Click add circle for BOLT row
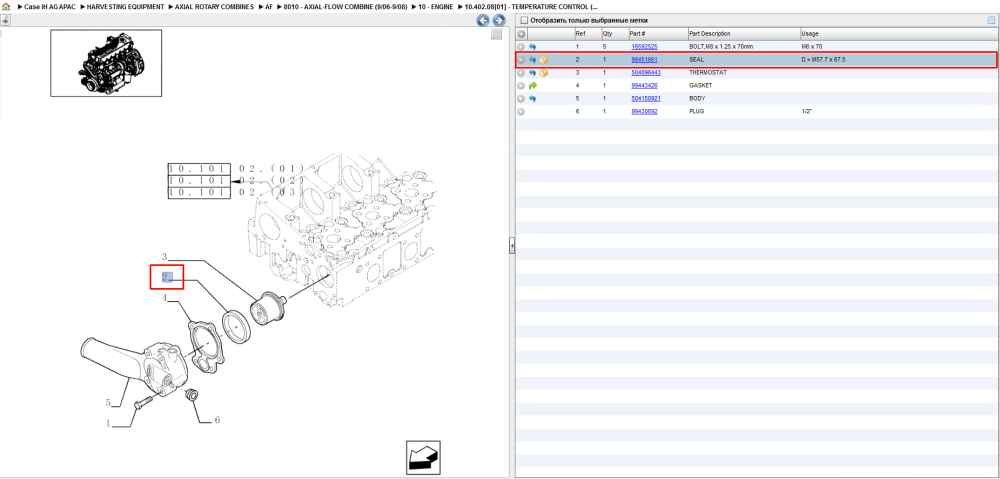 click(x=521, y=47)
